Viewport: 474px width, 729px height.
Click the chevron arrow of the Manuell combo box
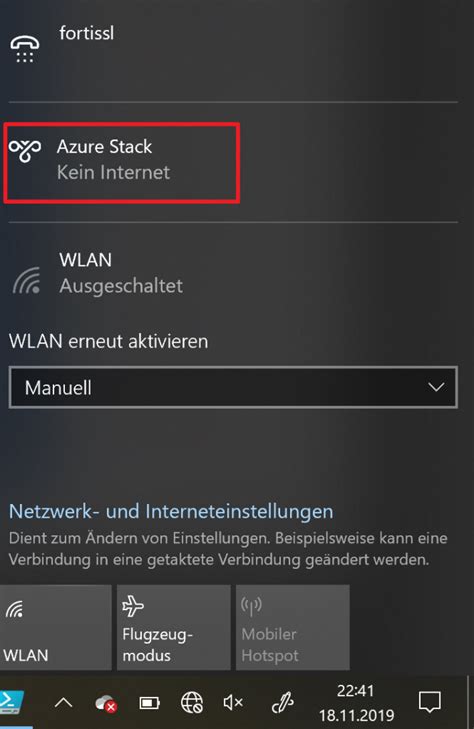pyautogui.click(x=436, y=387)
